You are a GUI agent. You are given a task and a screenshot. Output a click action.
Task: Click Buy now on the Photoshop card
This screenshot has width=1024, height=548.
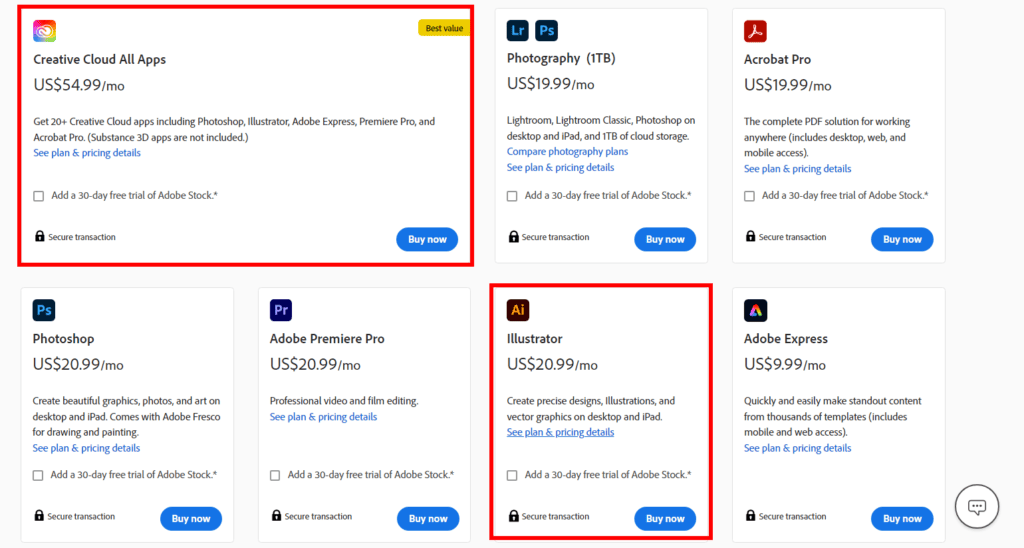tap(191, 519)
